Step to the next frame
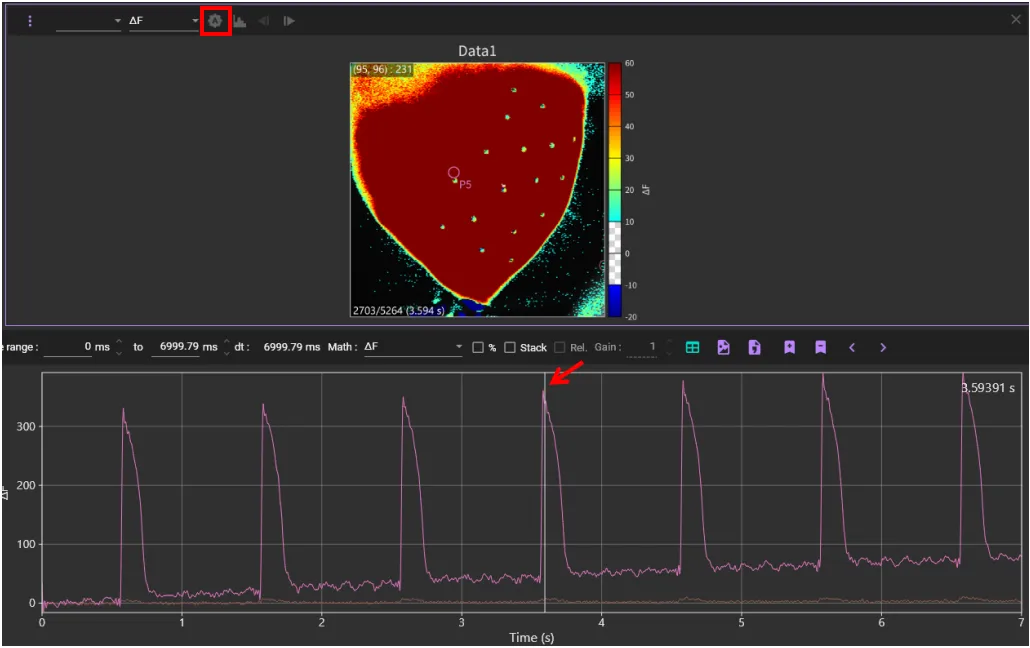 [x=289, y=21]
